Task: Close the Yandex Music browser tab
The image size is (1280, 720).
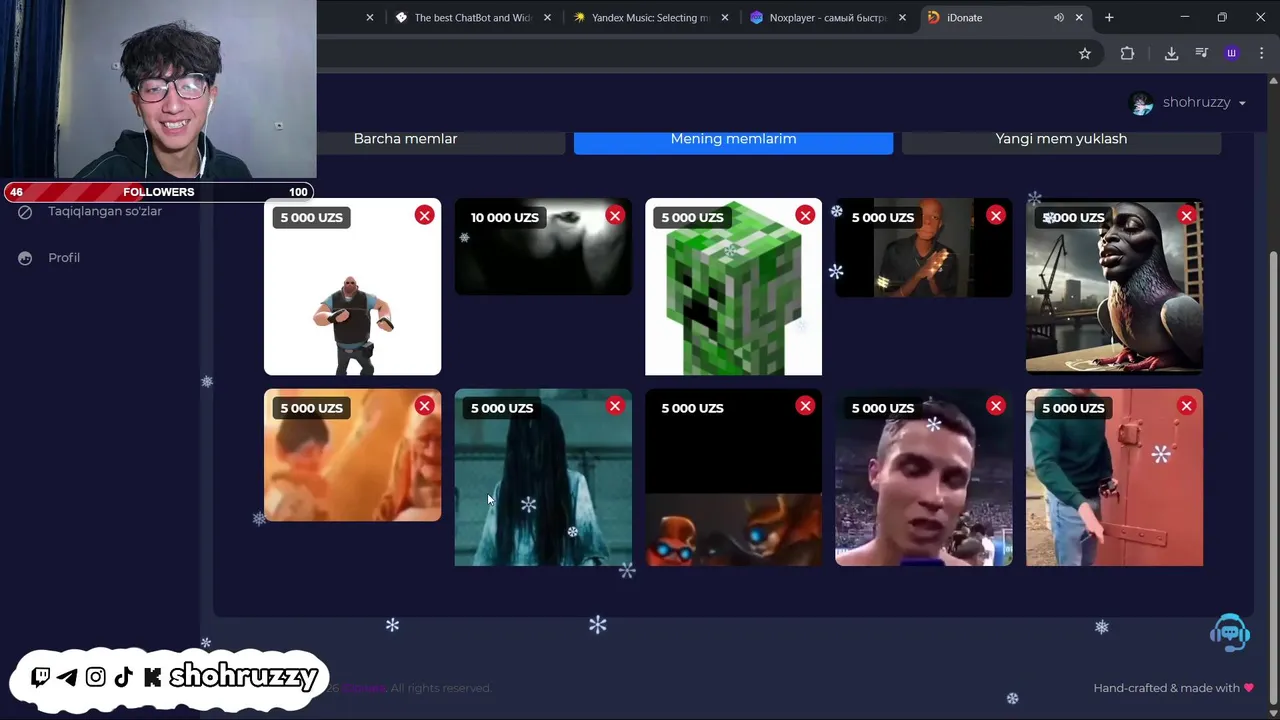Action: (725, 18)
